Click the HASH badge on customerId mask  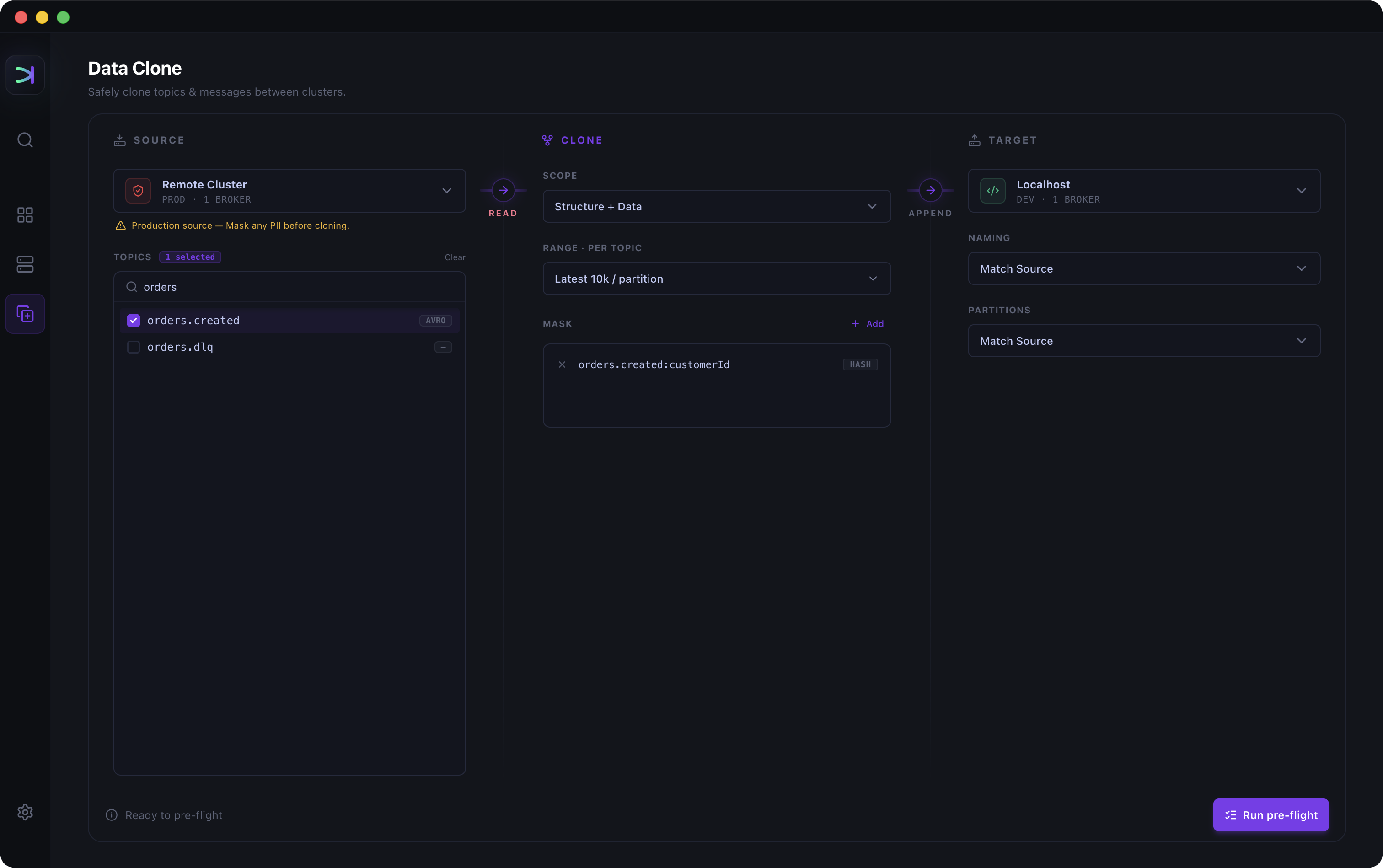coord(860,364)
